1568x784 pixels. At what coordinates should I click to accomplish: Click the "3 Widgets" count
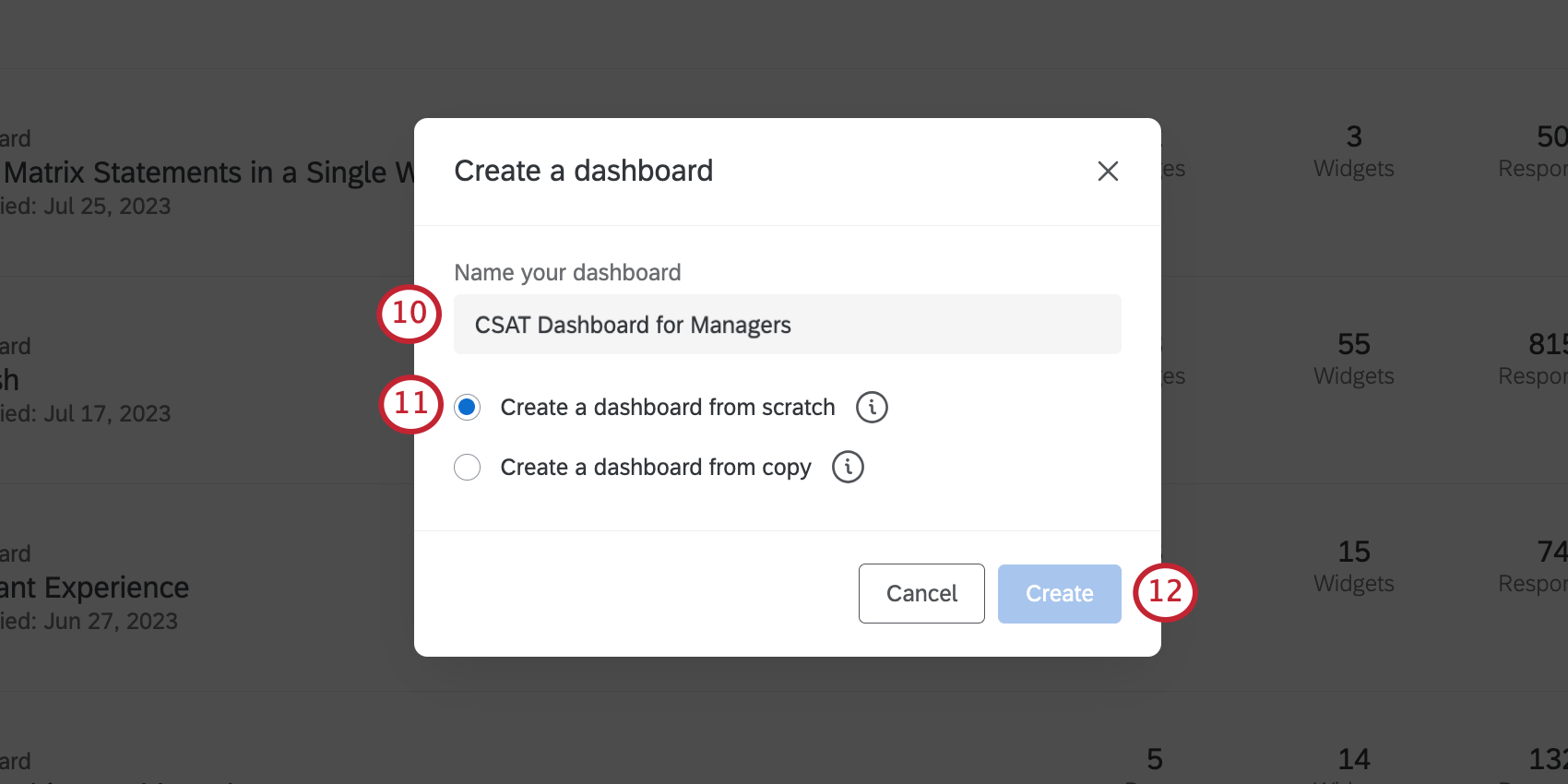(1353, 151)
